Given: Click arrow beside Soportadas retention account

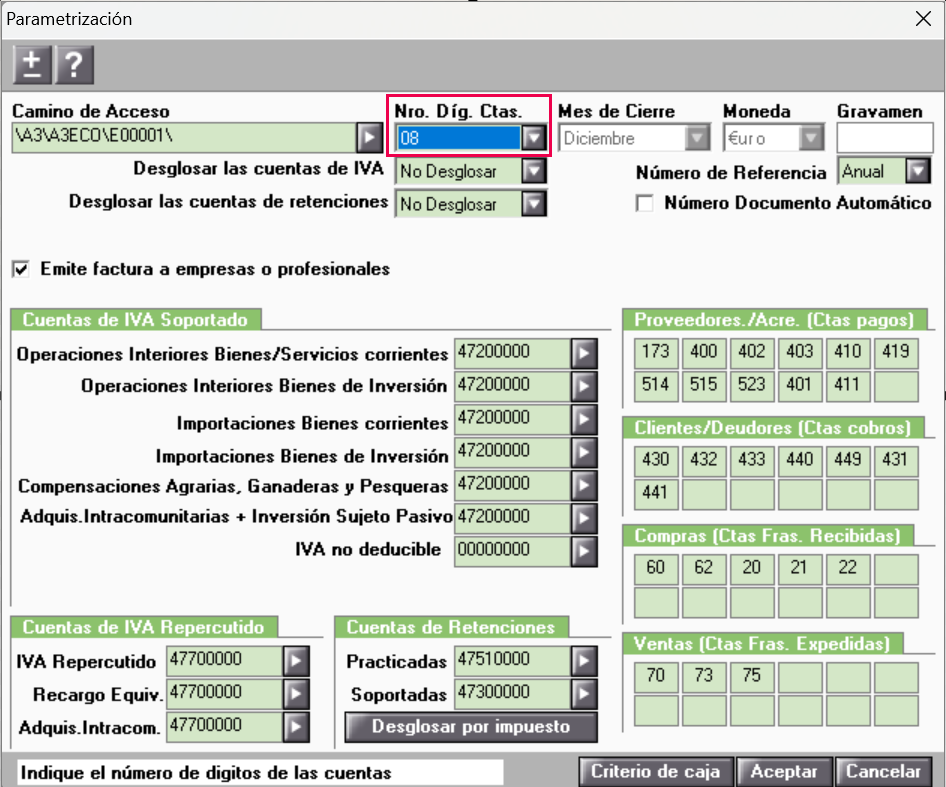Looking at the screenshot, I should point(584,693).
